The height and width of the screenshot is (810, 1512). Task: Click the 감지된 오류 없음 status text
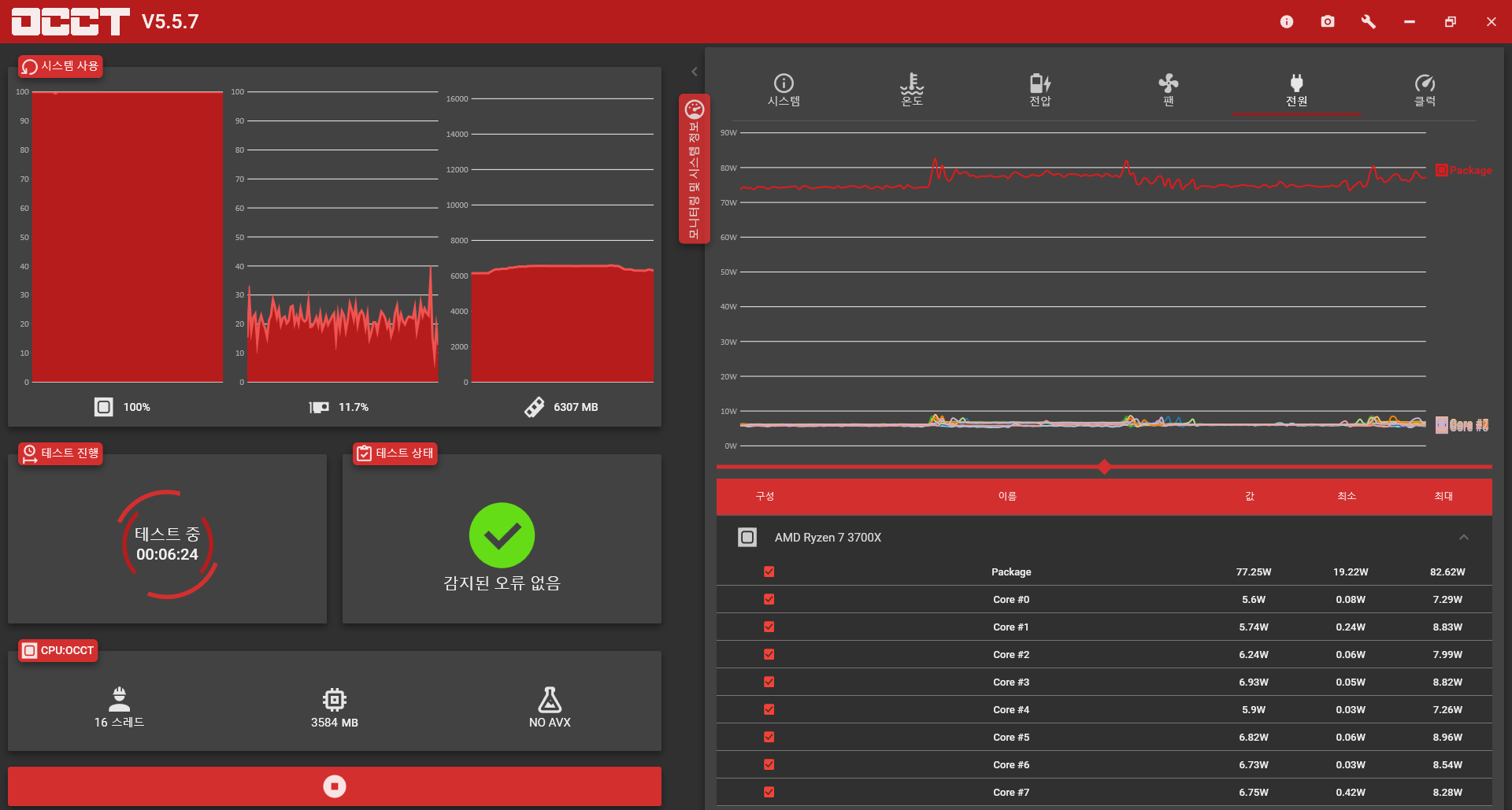(502, 583)
